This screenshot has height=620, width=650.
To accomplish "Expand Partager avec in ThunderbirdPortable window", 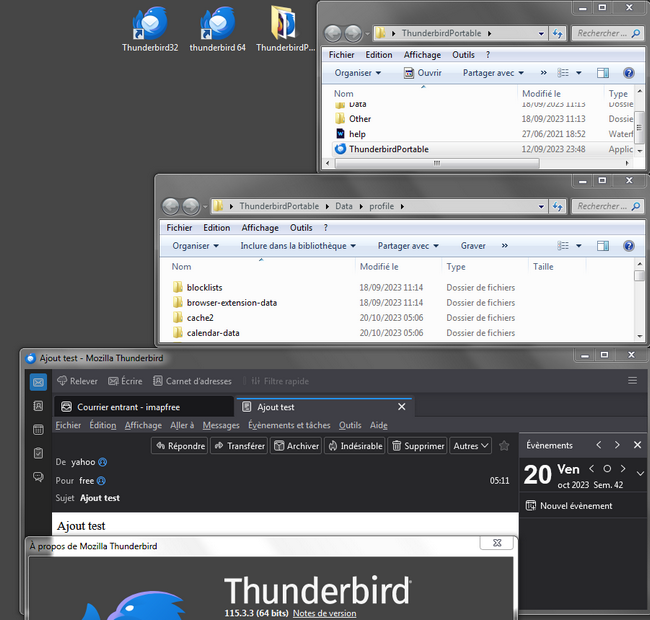I will [x=493, y=73].
